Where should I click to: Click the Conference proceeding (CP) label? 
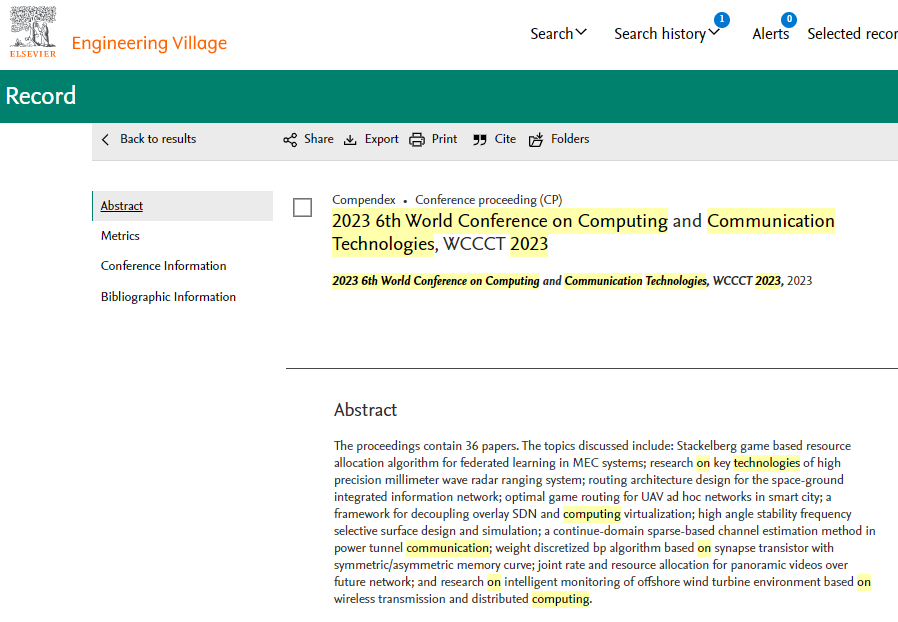click(x=489, y=199)
